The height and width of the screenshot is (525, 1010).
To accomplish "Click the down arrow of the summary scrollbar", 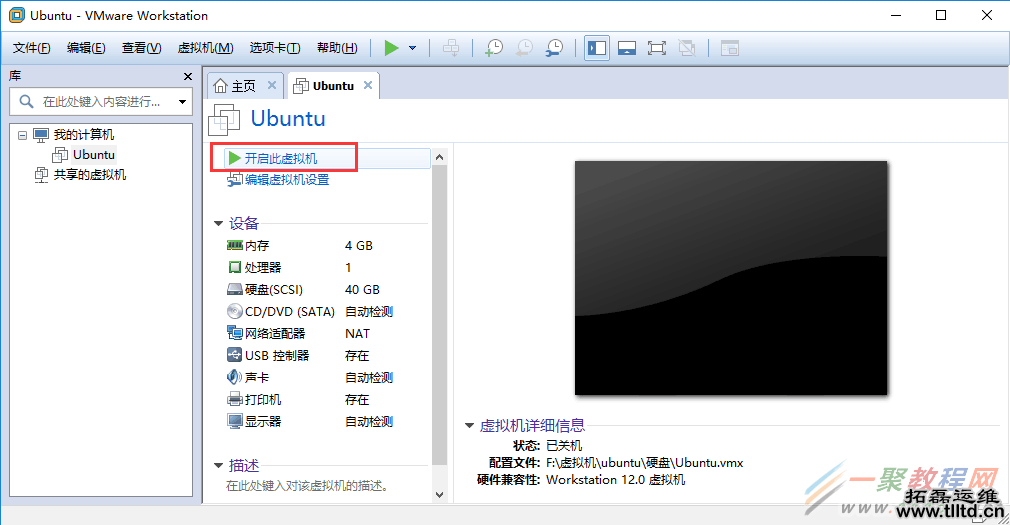I will coord(439,495).
